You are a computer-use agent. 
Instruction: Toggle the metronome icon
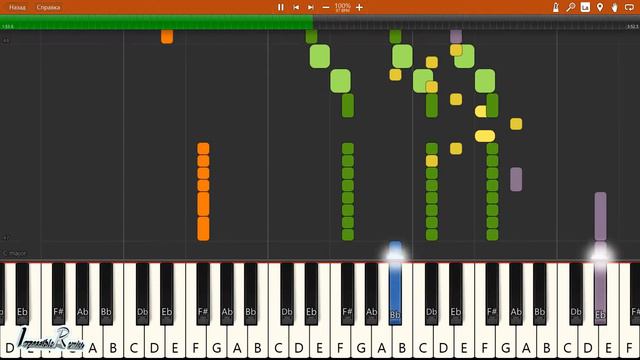click(x=556, y=7)
